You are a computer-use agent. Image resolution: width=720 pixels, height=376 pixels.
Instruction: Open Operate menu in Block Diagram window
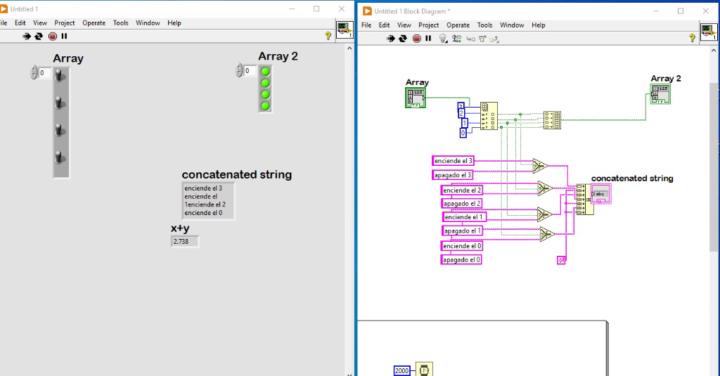point(458,25)
